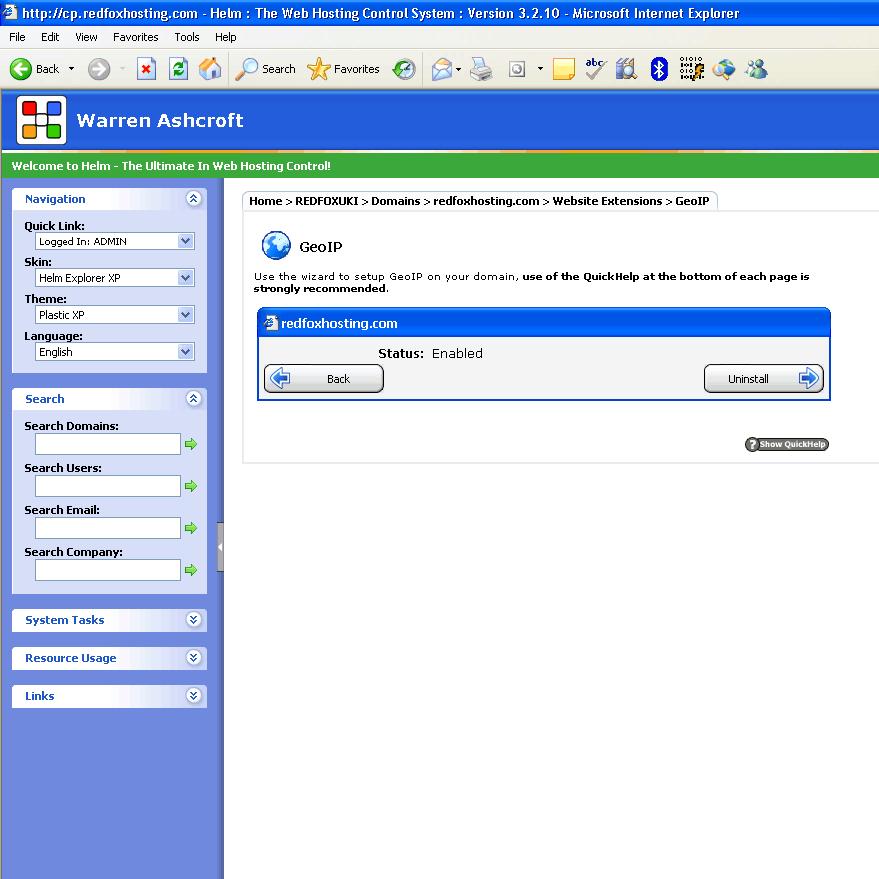Click the page icon beside redfoxhosting.com header
The width and height of the screenshot is (879, 879).
pos(271,323)
